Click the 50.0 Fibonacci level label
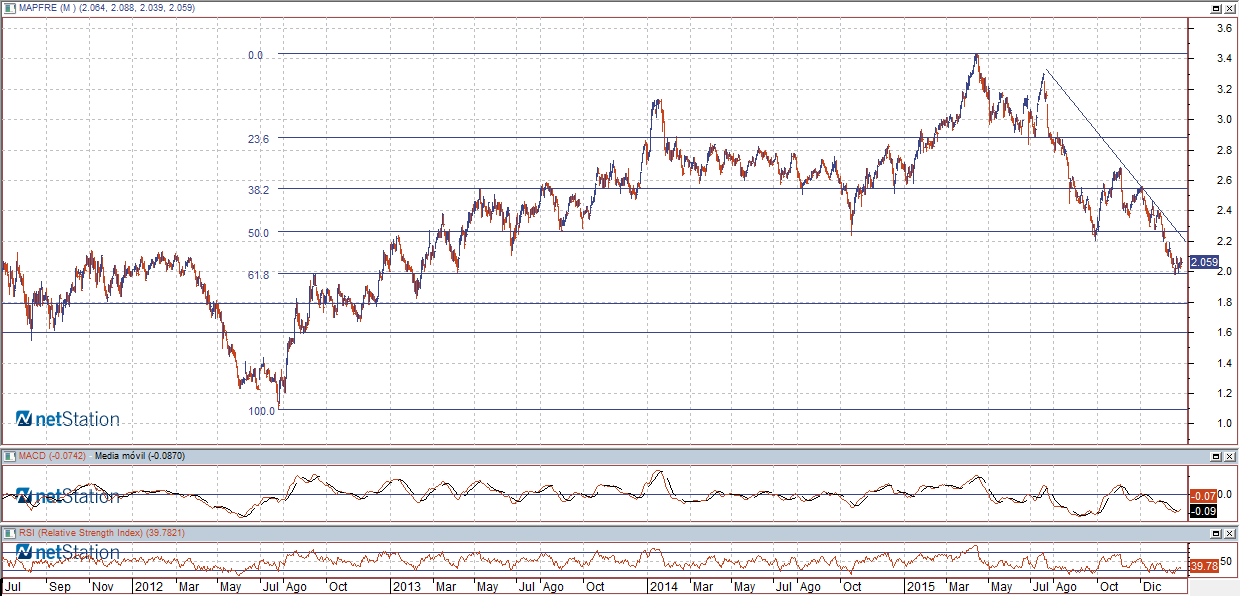 point(259,233)
